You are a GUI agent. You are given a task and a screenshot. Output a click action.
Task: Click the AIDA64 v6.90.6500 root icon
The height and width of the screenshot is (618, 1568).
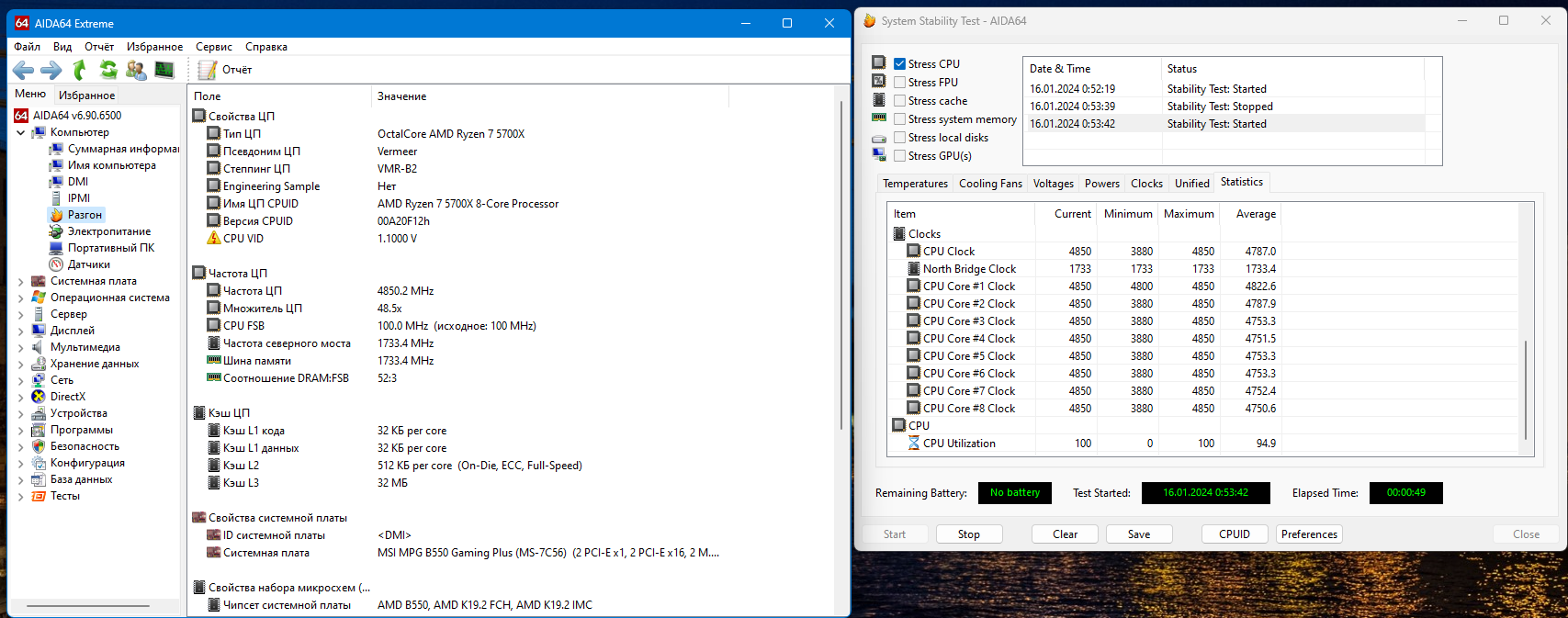point(22,116)
